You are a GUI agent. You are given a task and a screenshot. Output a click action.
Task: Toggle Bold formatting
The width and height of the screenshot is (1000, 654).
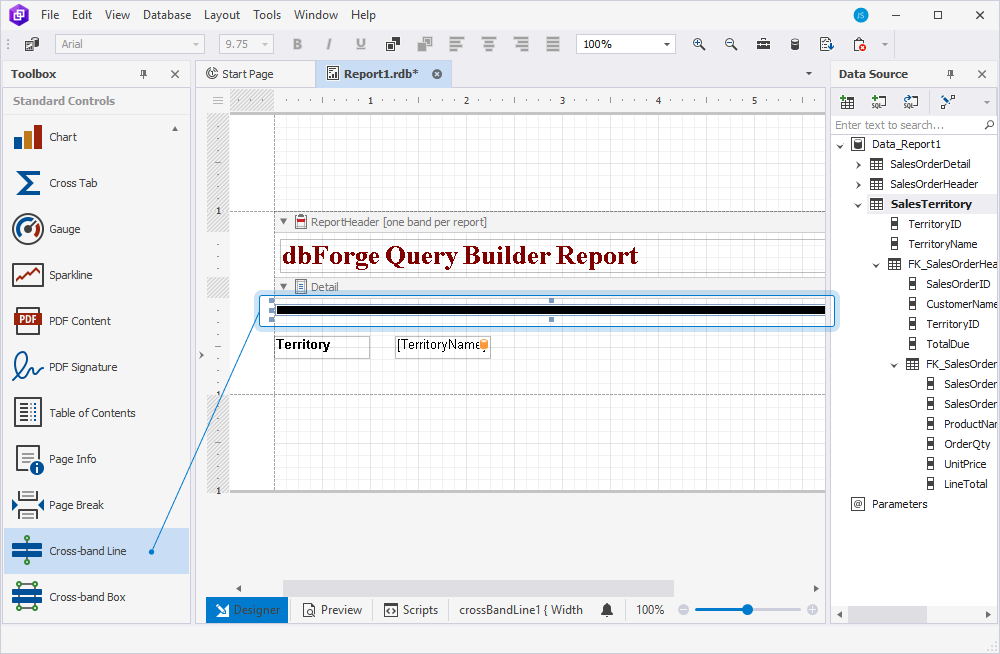click(297, 44)
